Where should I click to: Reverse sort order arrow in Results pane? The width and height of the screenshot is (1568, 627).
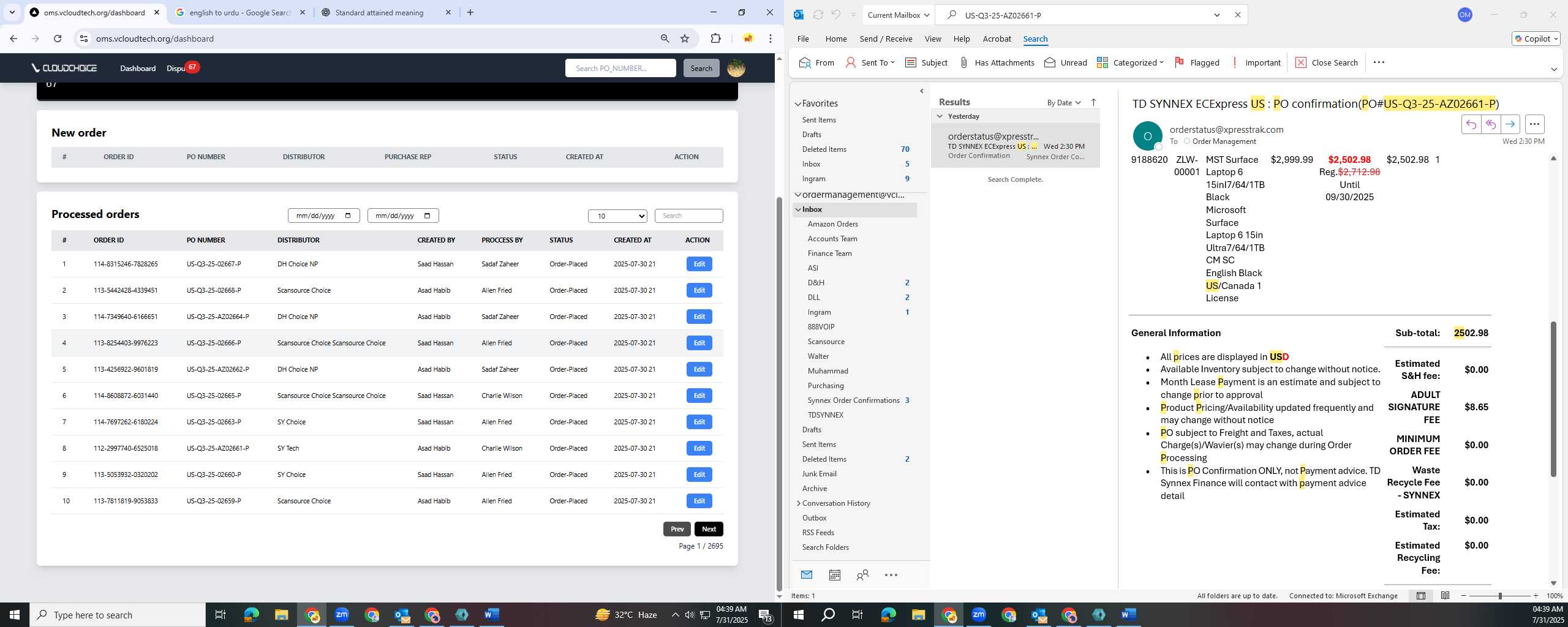[1093, 102]
